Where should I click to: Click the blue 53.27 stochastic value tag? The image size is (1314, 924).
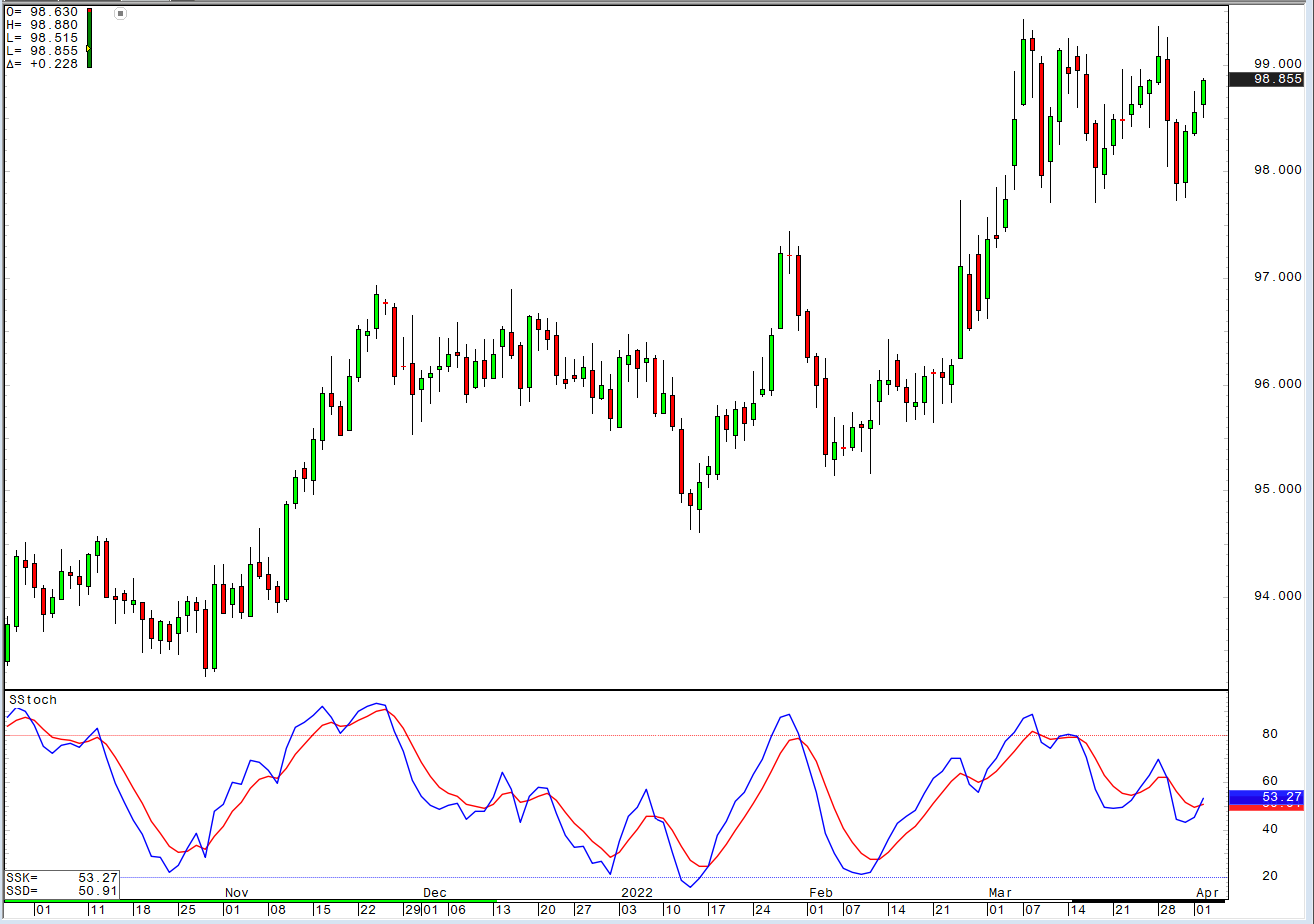(x=1266, y=797)
